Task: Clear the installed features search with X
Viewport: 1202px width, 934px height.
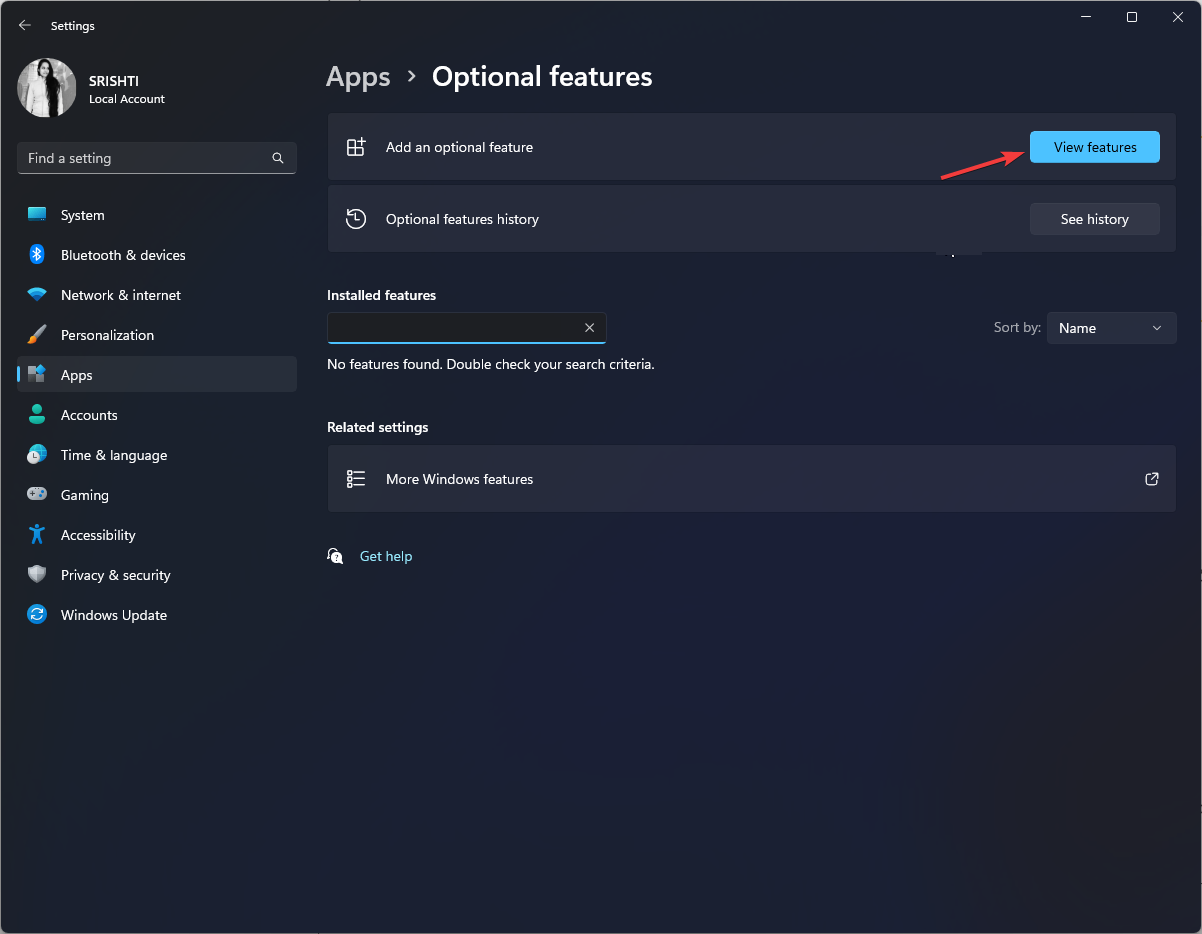Action: pos(589,328)
